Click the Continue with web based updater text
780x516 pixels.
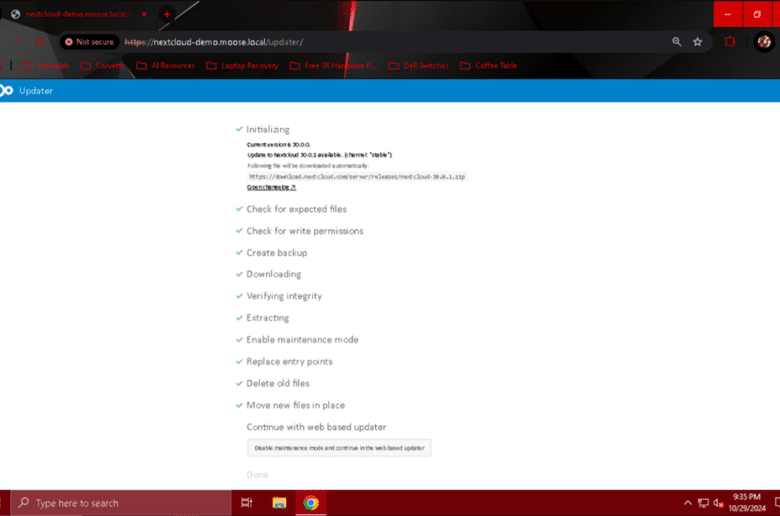(316, 427)
